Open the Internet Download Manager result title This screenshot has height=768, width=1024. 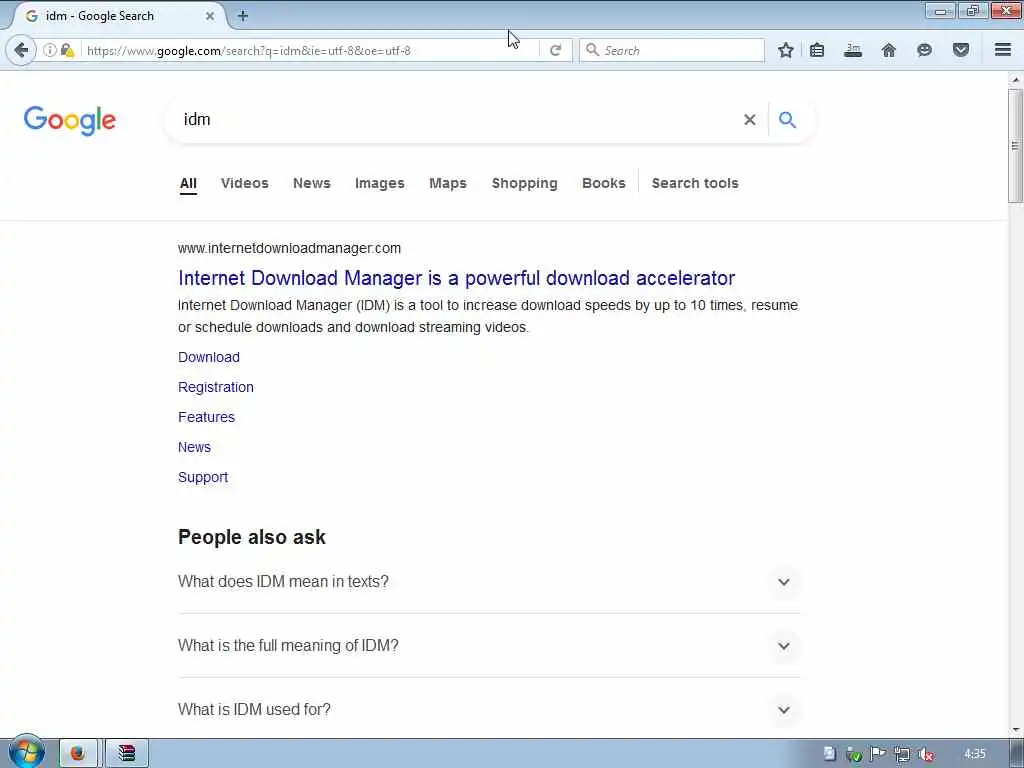point(456,278)
